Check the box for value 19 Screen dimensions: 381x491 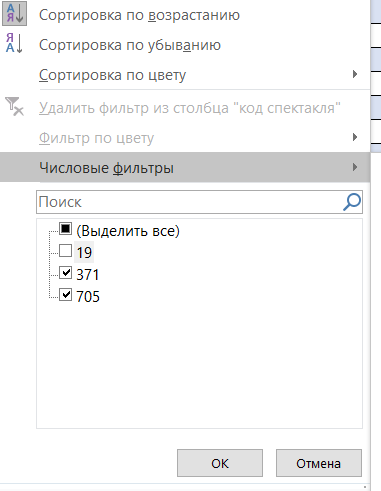pos(65,251)
